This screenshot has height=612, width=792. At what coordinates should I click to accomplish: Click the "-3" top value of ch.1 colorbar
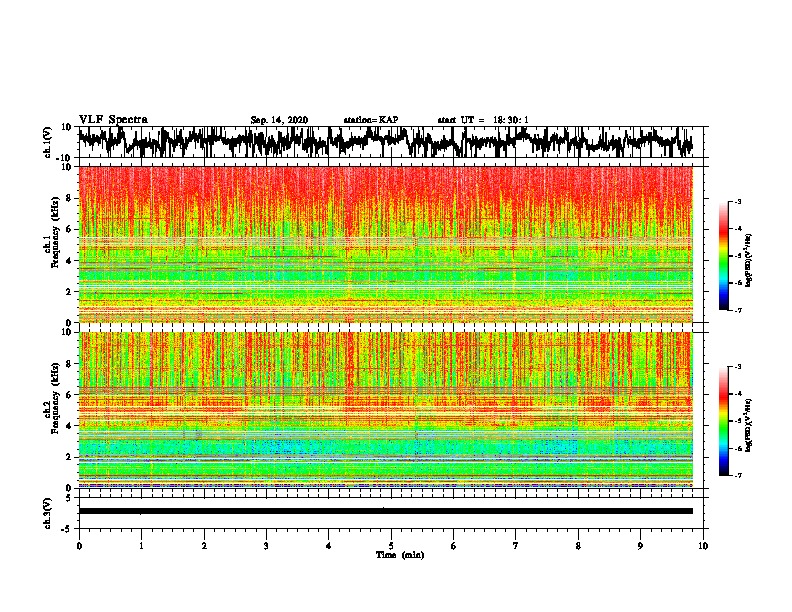tap(738, 201)
